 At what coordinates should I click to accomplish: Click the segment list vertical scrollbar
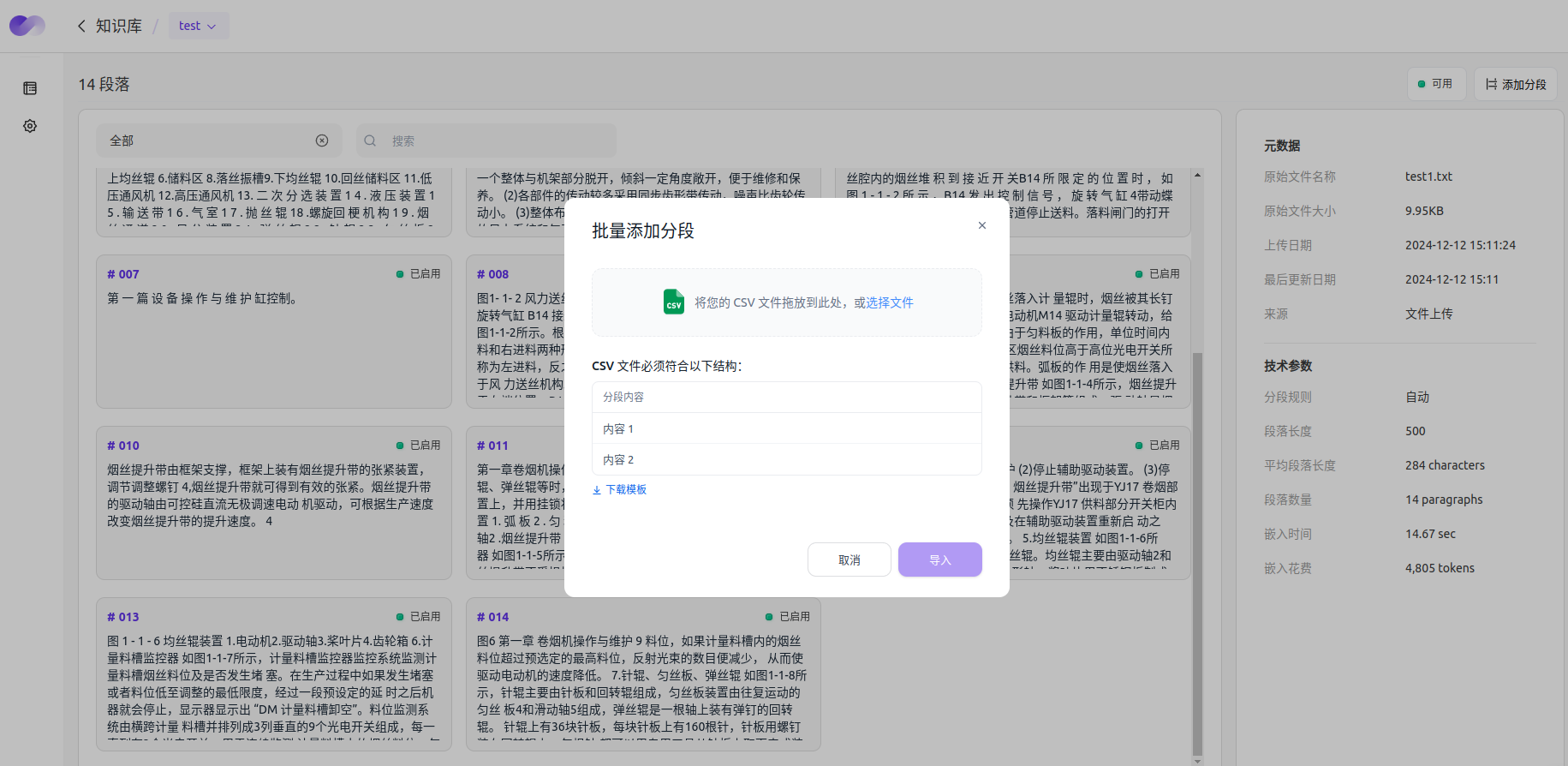pos(1197,553)
